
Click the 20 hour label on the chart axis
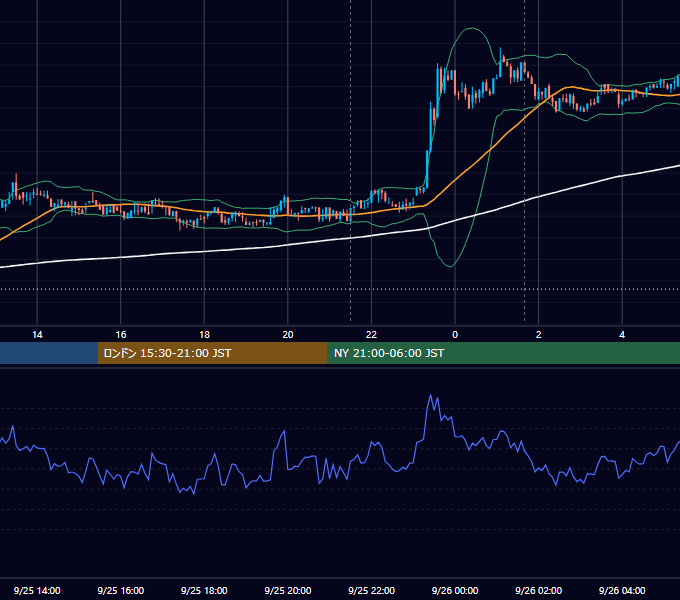(288, 335)
